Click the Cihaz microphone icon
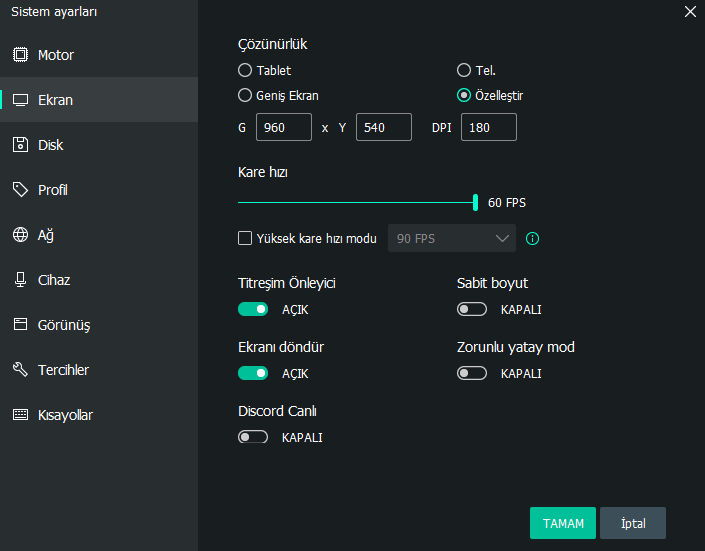 20,280
